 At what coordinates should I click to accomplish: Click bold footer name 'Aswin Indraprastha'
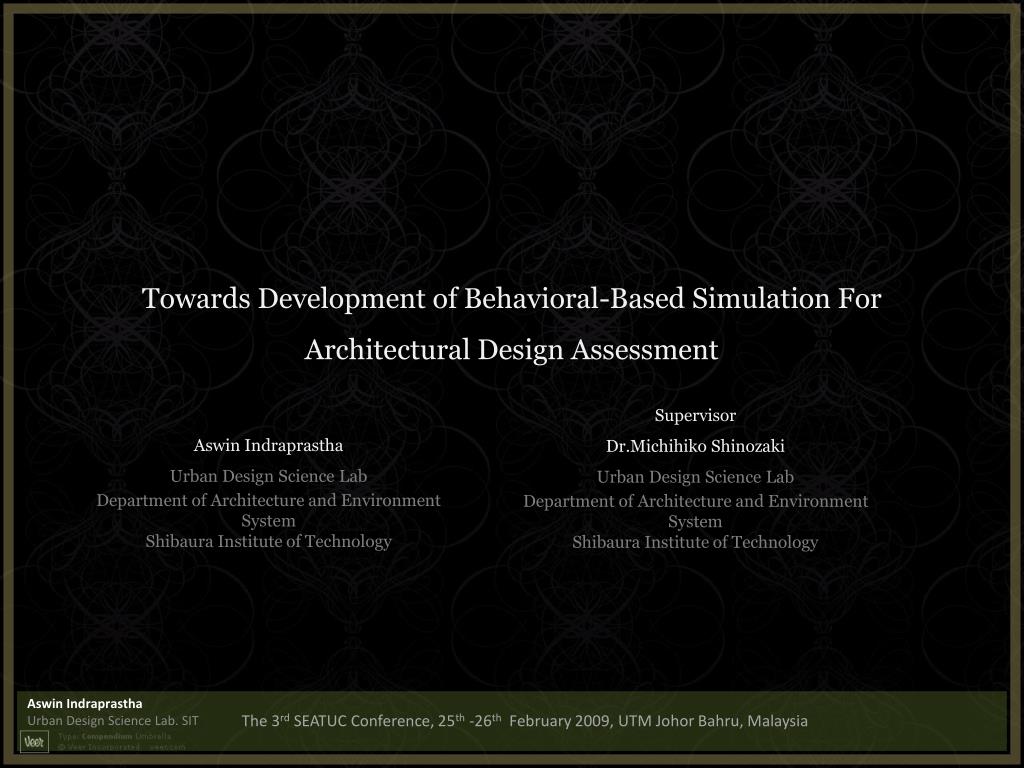click(x=84, y=704)
